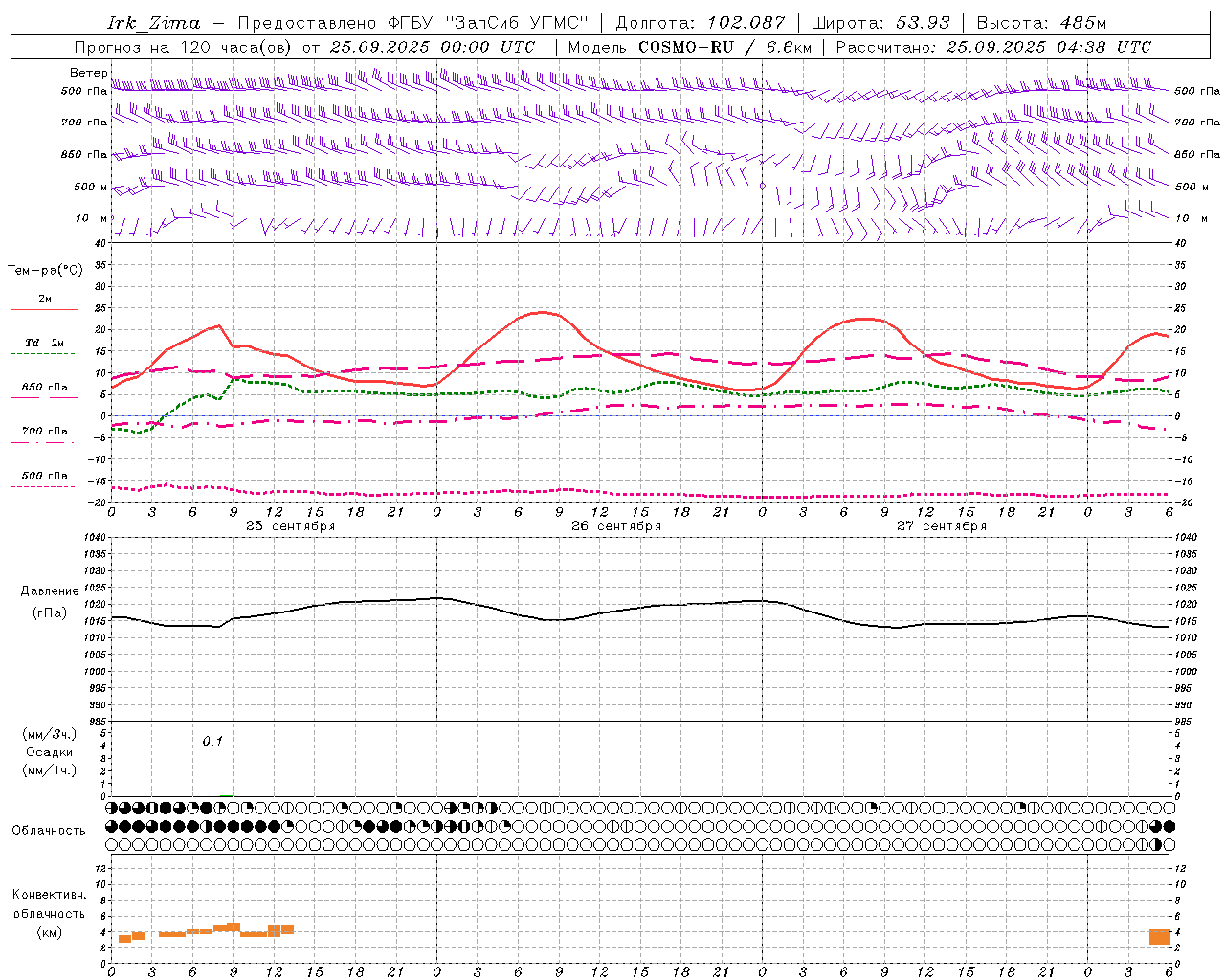Screen dimensions: 1225x980
Task: Click the "Осадки" precipitation label
Action: pyautogui.click(x=49, y=752)
